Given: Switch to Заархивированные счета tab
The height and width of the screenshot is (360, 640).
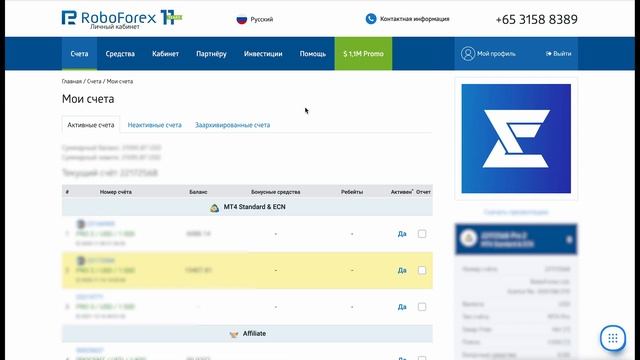Looking at the screenshot, I should click(232, 125).
